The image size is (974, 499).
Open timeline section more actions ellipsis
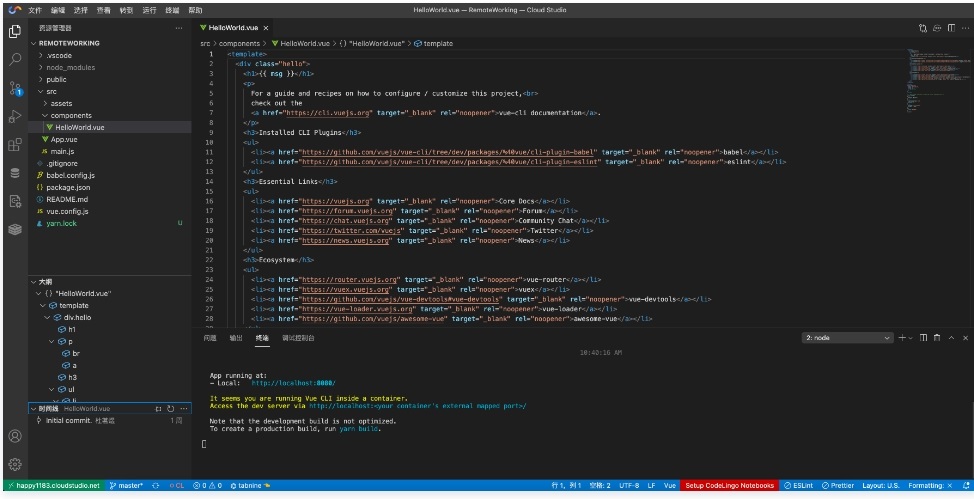183,408
